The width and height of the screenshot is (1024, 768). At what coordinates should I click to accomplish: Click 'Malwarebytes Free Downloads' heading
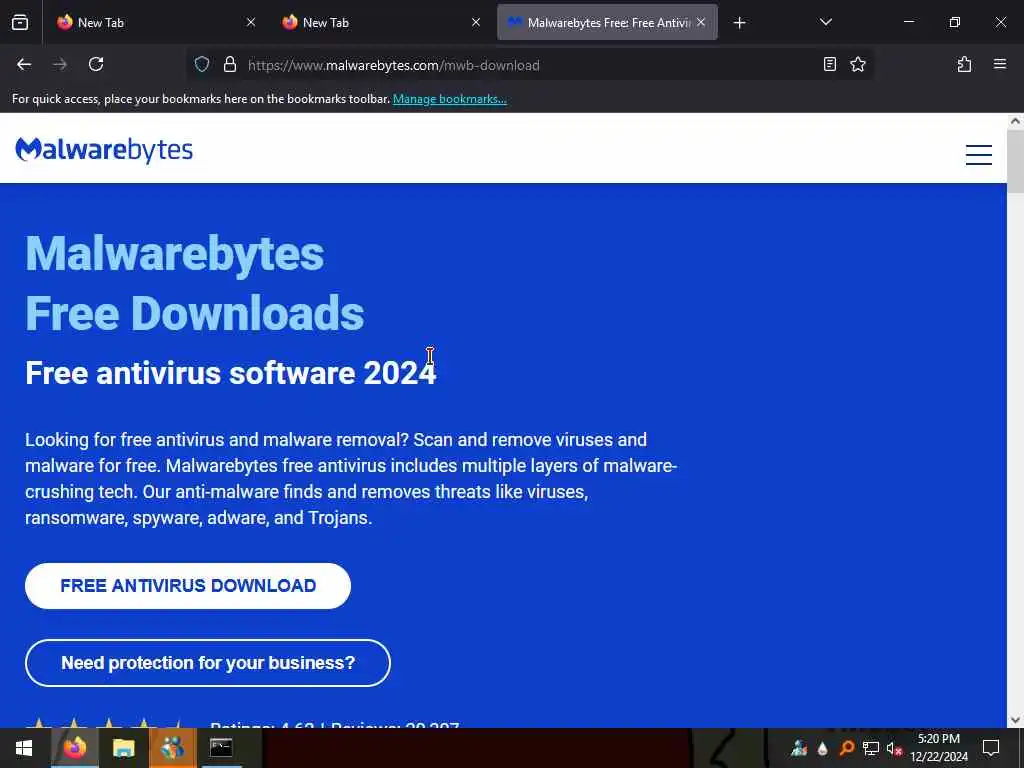coord(195,283)
